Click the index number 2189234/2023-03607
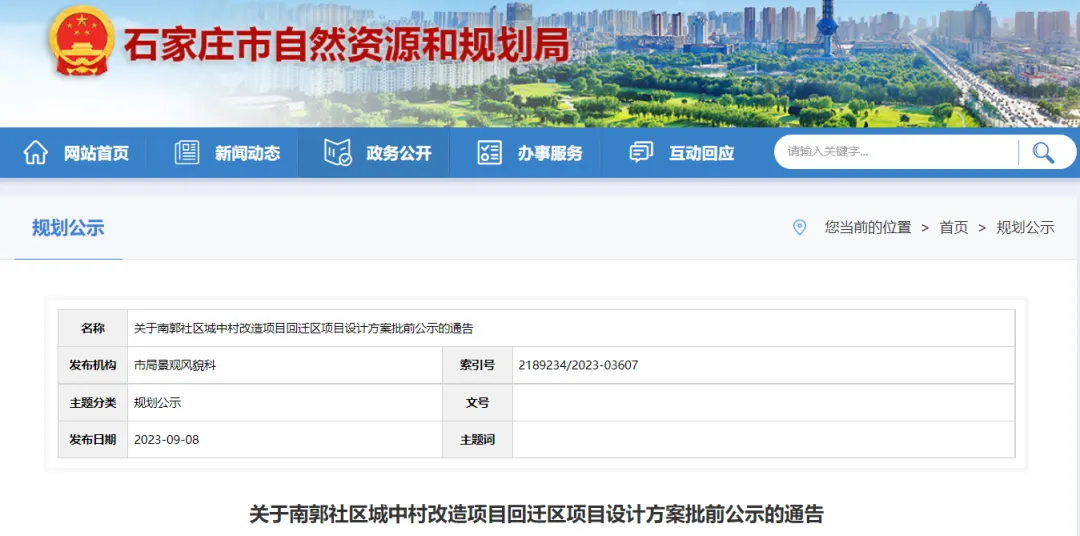This screenshot has height=536, width=1080. pyautogui.click(x=578, y=365)
